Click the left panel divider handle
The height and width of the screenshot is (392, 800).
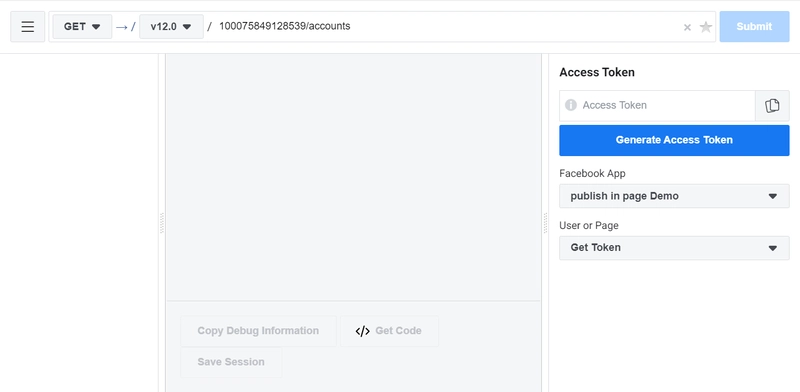(x=162, y=223)
